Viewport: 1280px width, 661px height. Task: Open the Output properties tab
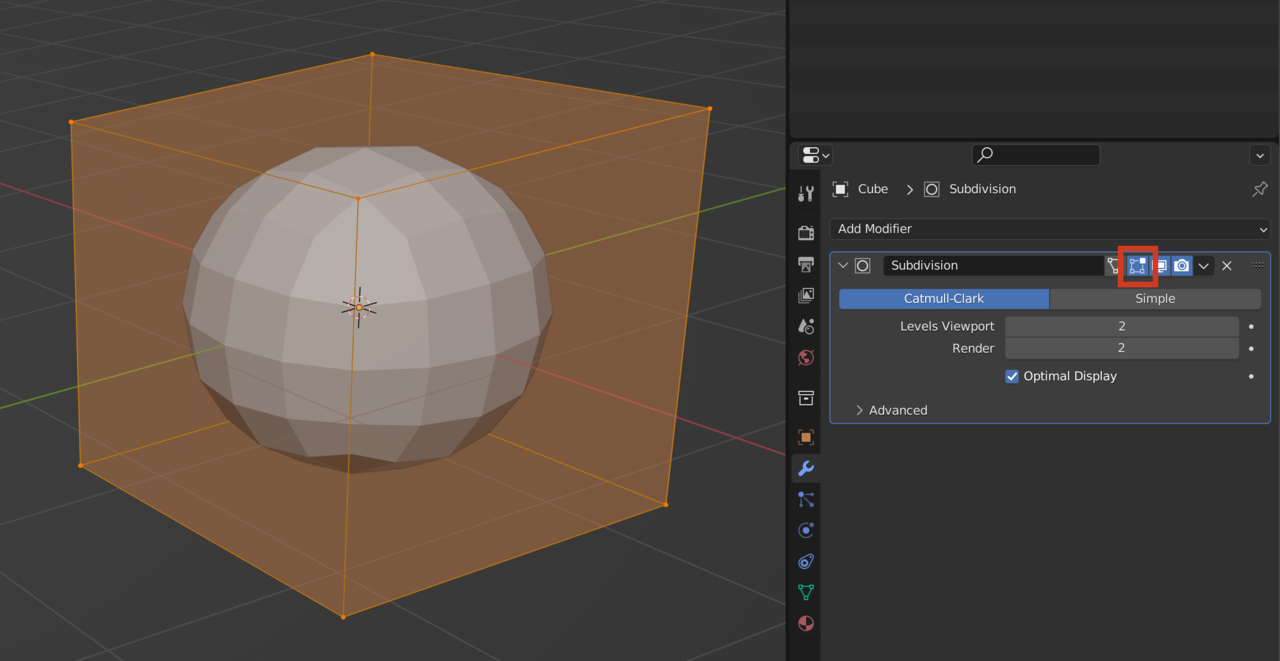805,263
